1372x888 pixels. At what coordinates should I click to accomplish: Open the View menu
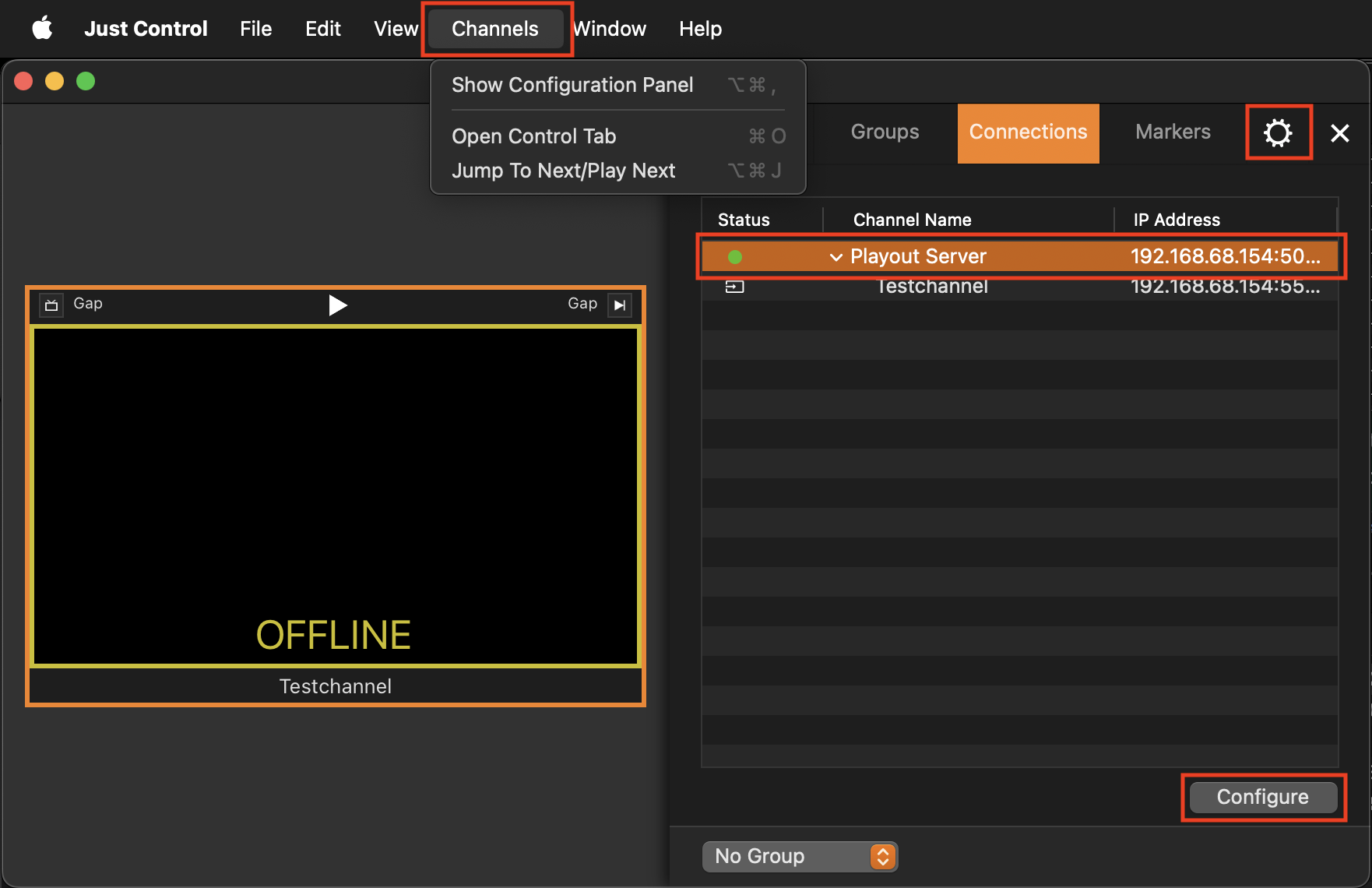coord(396,29)
